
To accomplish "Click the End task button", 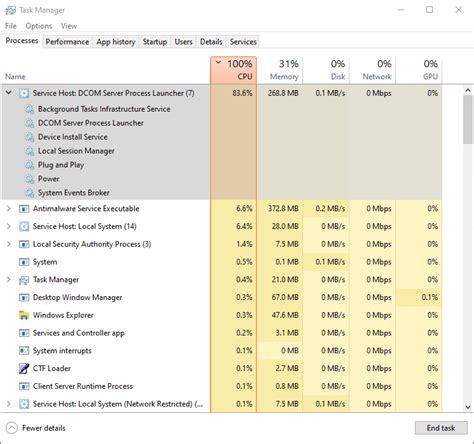I will (441, 428).
